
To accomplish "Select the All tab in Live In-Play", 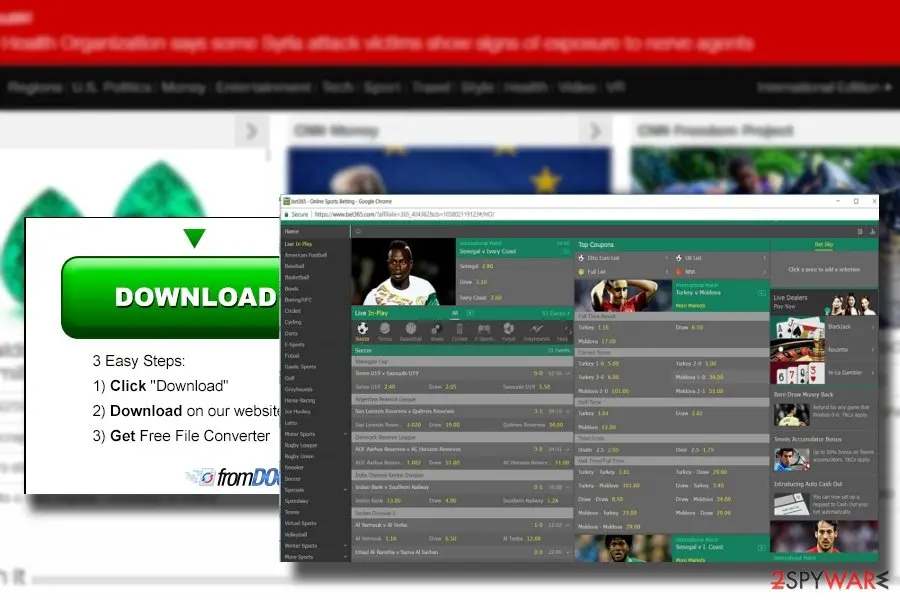I will tap(455, 313).
